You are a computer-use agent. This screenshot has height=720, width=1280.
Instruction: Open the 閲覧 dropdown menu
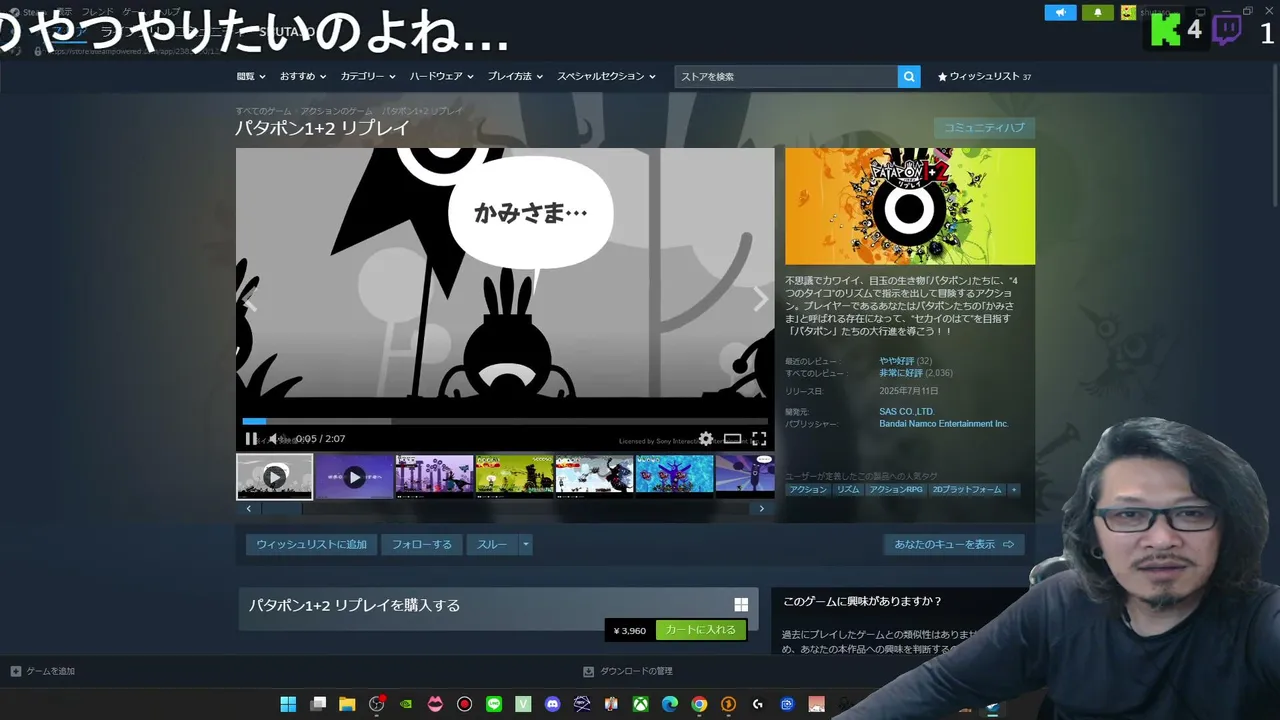click(x=251, y=77)
